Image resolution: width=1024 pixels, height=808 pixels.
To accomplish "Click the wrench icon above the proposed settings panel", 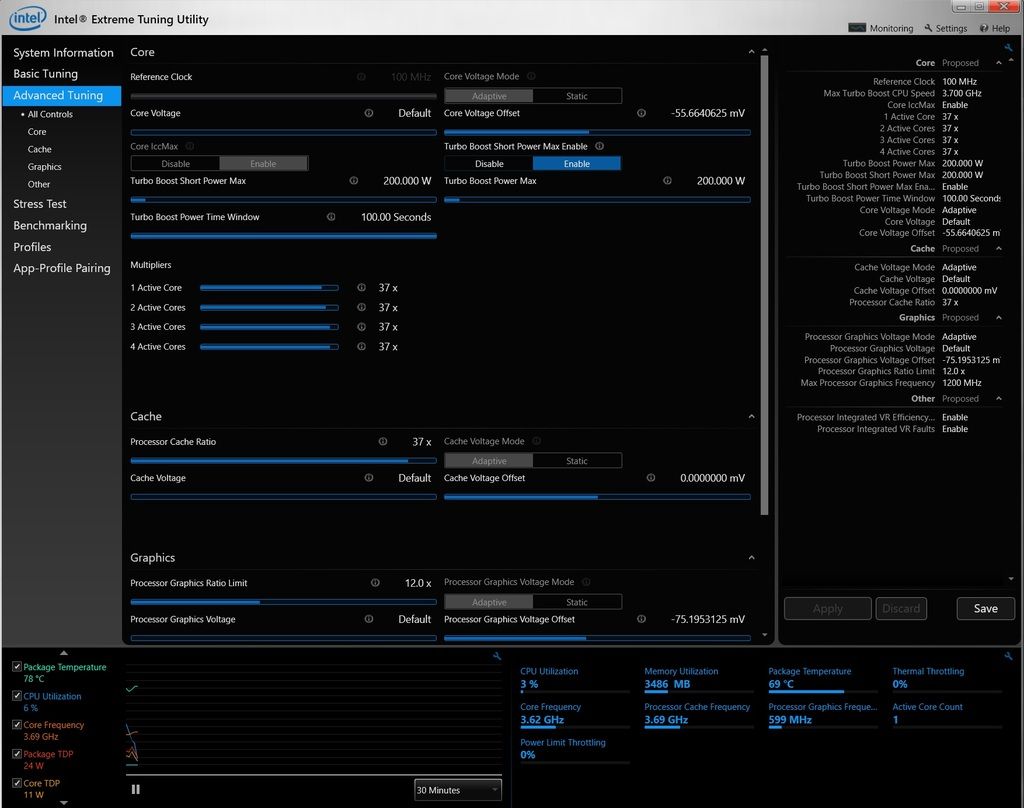I will [1008, 48].
